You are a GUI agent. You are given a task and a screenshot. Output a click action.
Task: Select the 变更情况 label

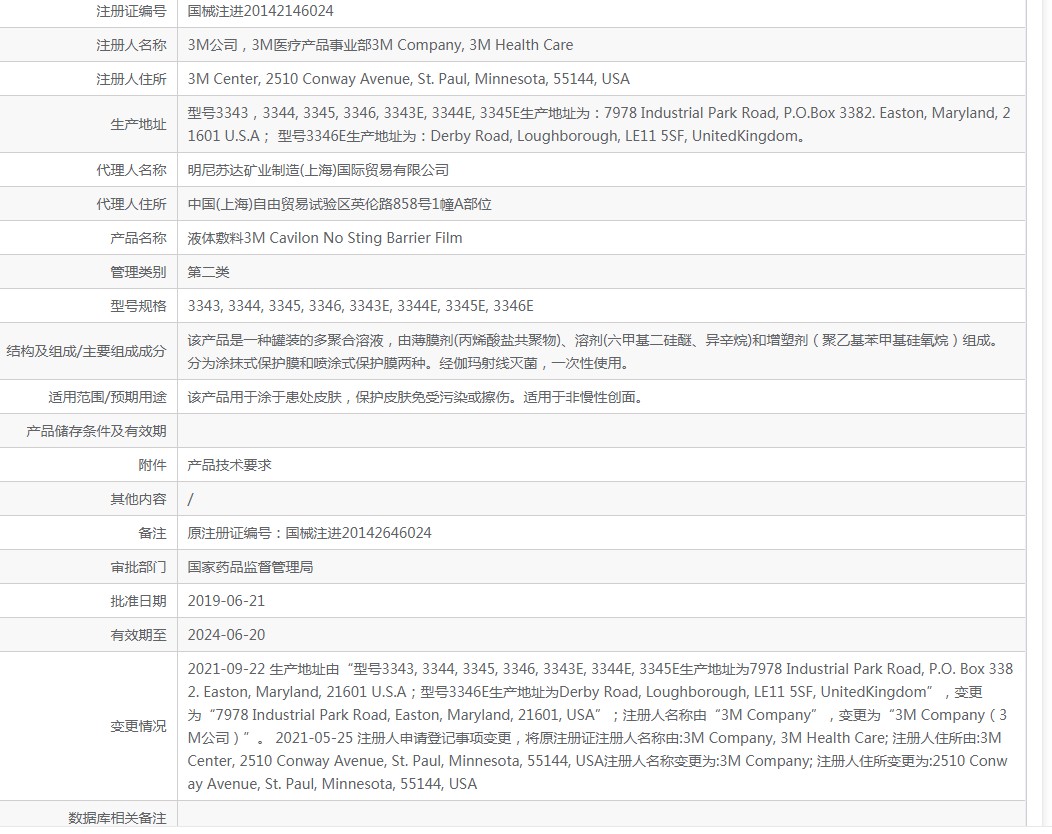click(x=138, y=727)
